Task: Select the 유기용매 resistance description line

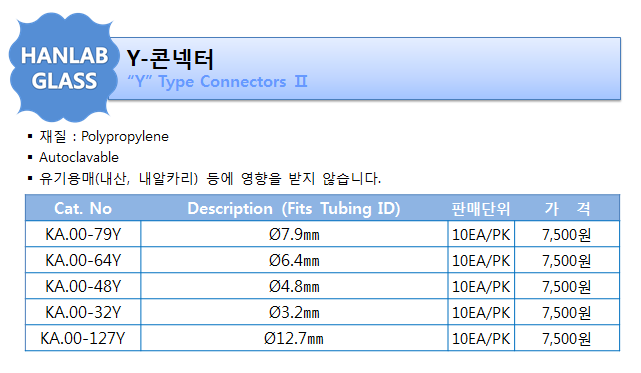Action: [210, 179]
